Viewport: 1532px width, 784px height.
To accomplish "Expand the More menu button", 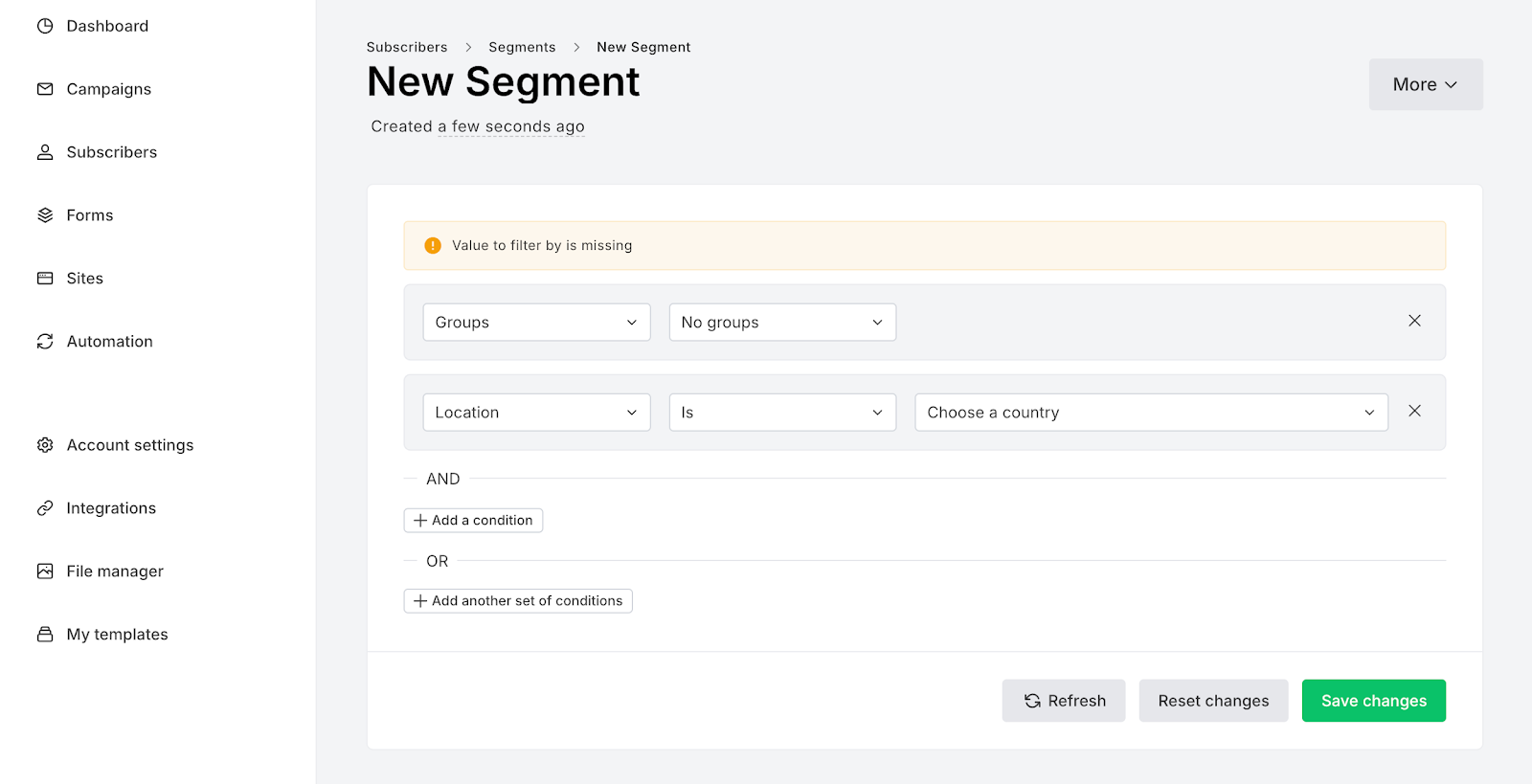I will coord(1426,84).
